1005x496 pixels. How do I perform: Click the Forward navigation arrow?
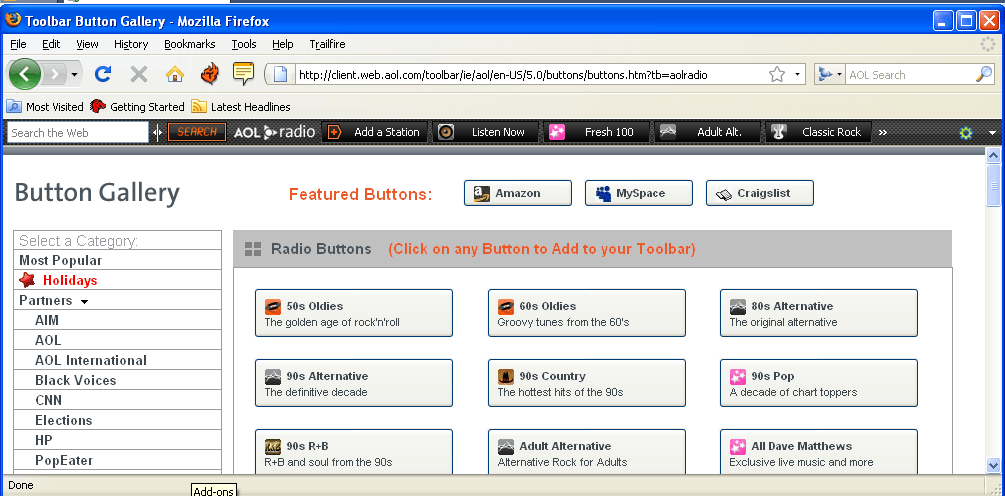click(55, 74)
